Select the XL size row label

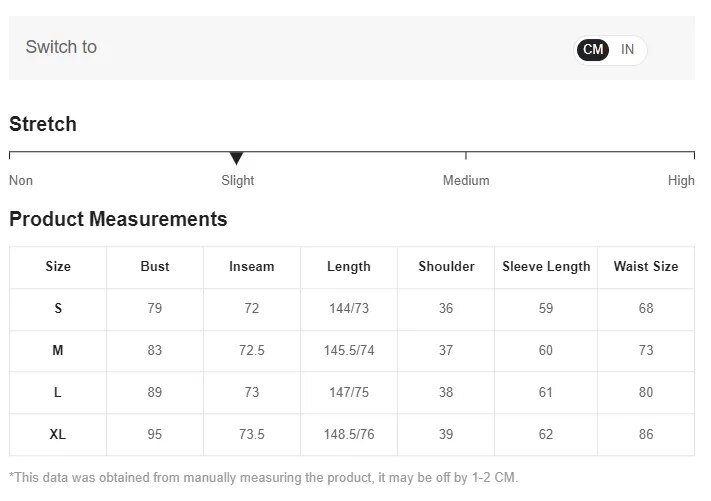pos(58,434)
